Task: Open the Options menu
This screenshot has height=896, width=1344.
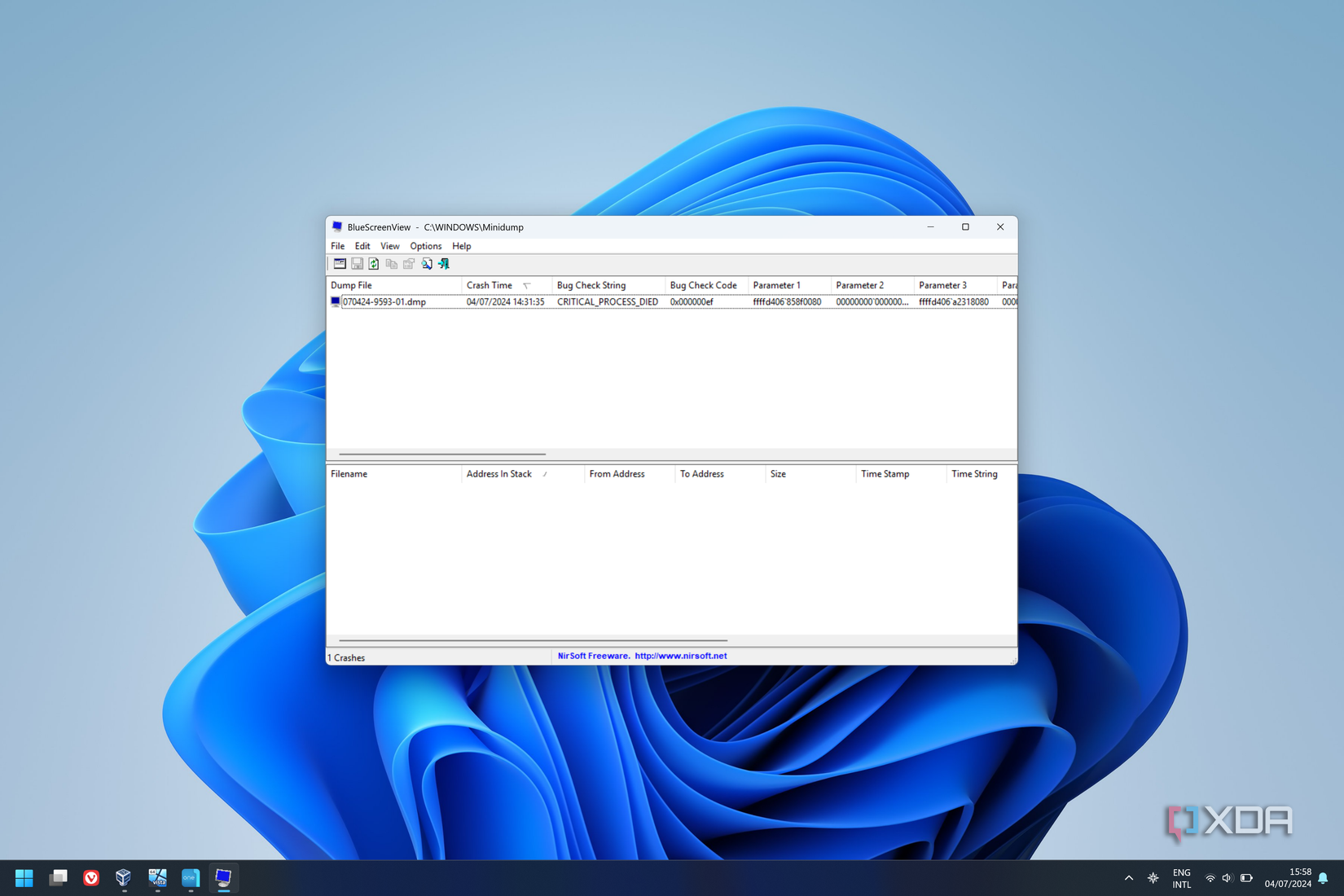Action: (x=425, y=246)
